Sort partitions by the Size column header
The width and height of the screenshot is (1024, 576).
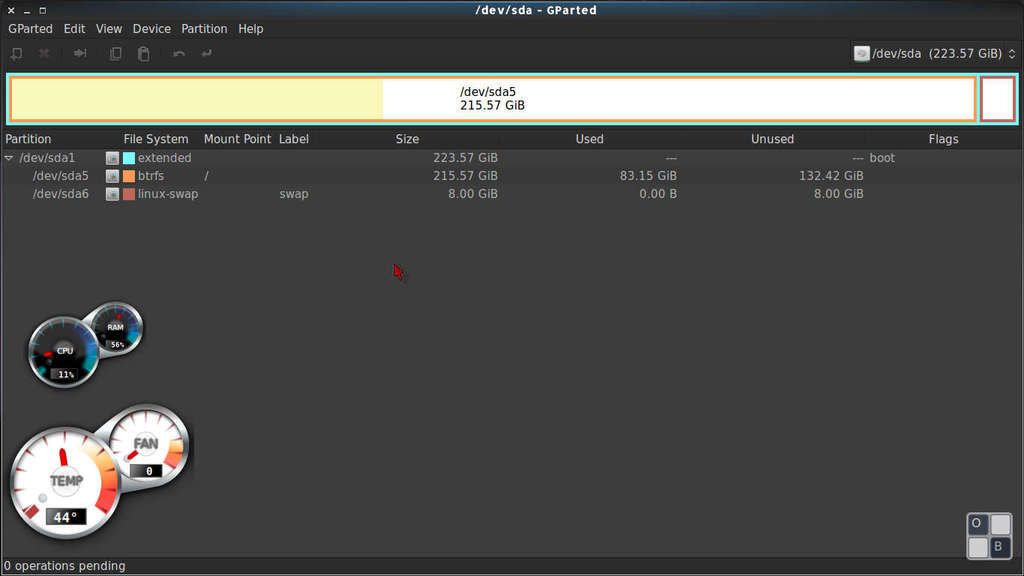[407, 139]
